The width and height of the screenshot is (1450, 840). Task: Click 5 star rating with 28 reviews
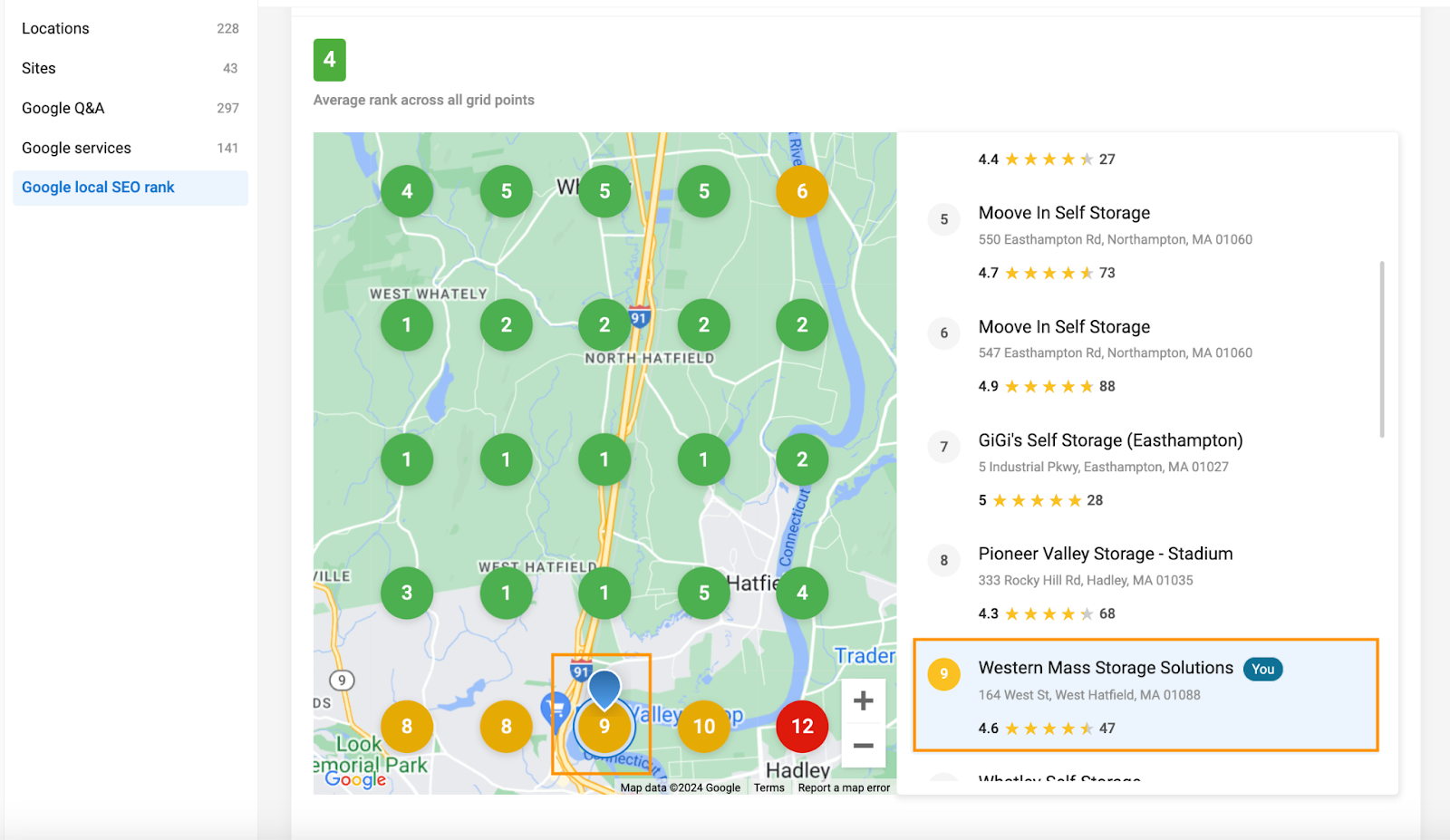1040,500
